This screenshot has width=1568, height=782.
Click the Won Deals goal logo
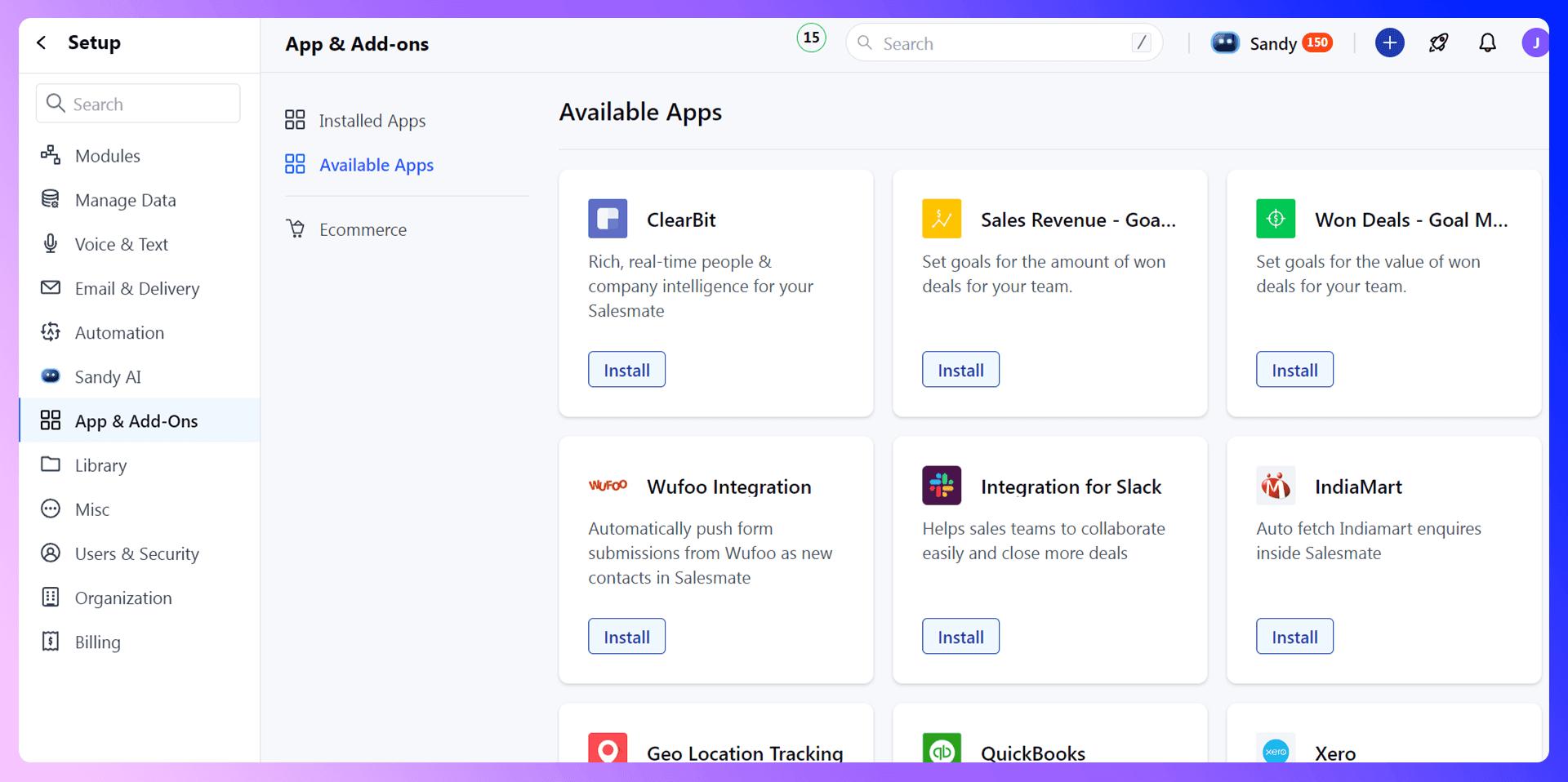[x=1276, y=219]
